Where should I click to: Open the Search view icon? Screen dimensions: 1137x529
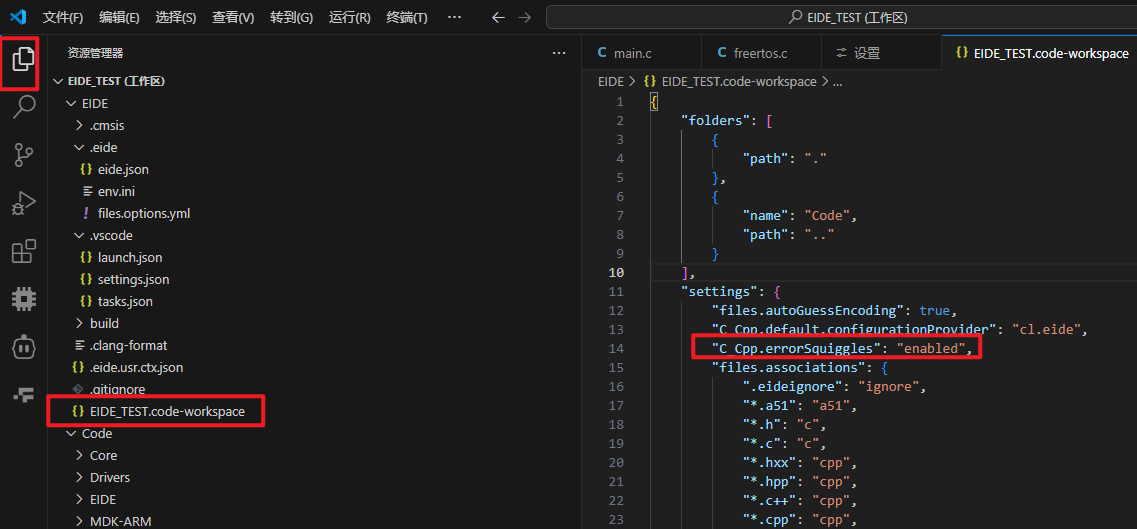23,107
